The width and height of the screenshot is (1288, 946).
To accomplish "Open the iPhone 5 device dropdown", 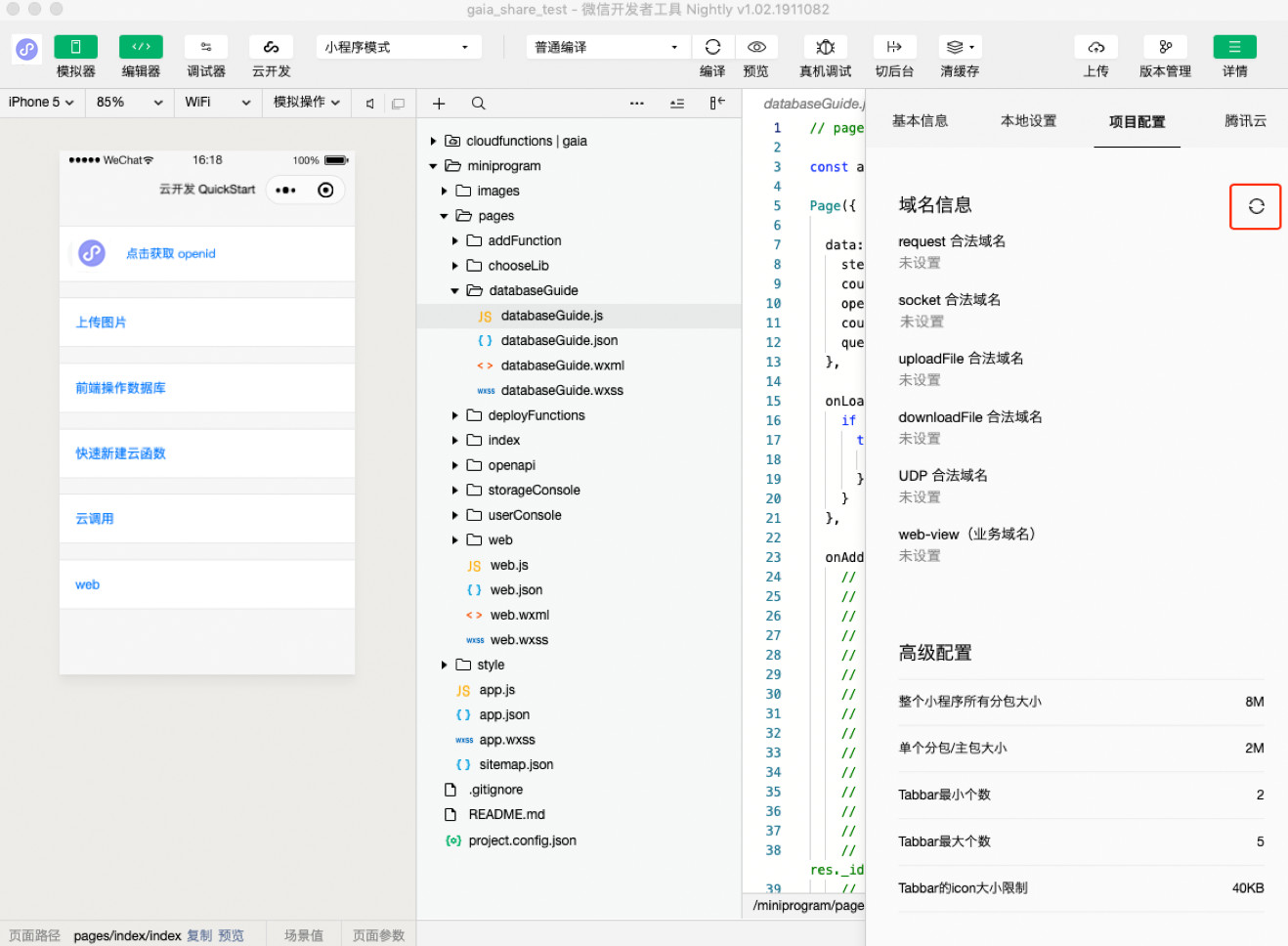I will click(42, 102).
